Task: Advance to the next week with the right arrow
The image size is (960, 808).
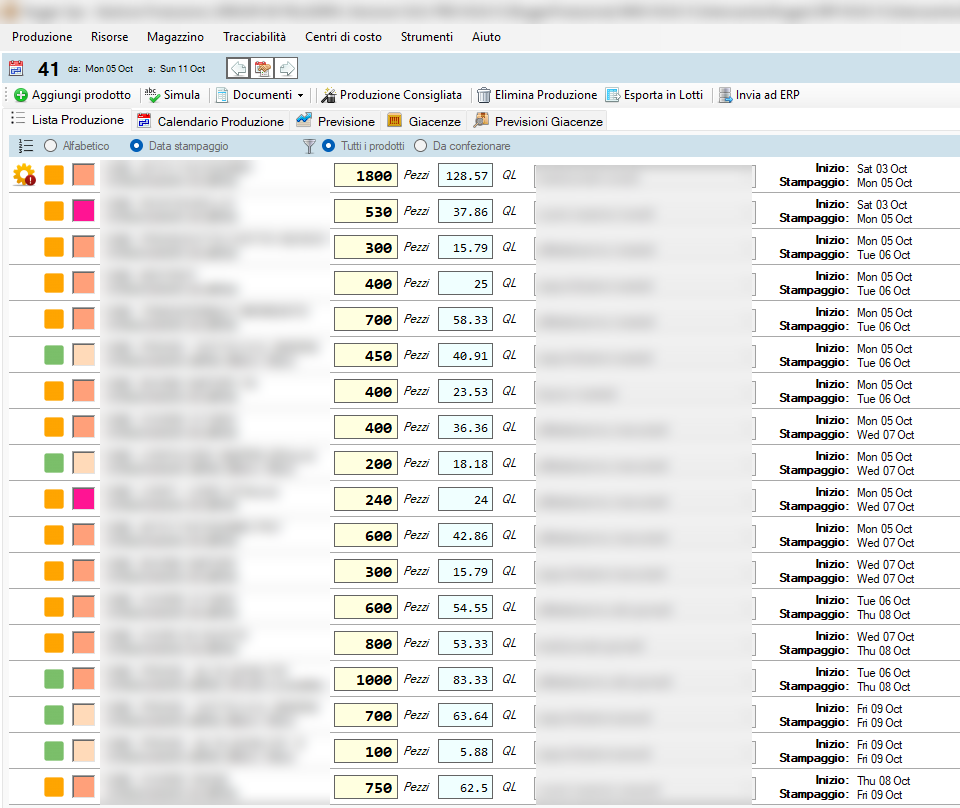Action: point(286,68)
